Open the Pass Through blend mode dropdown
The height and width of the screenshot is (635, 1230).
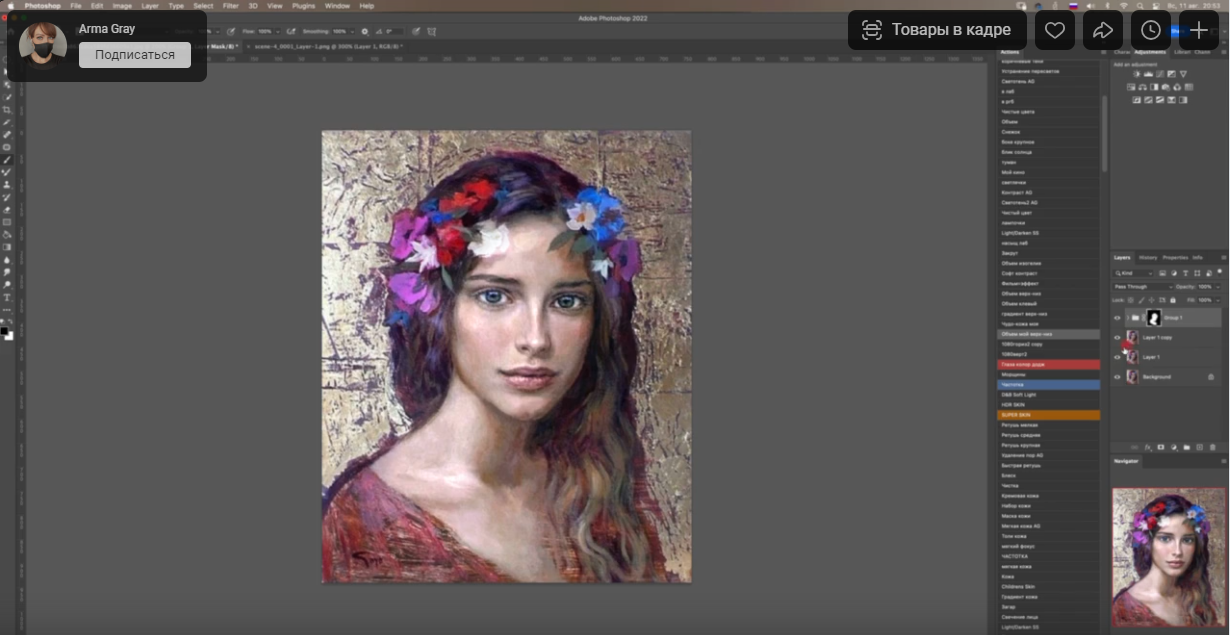point(1143,287)
